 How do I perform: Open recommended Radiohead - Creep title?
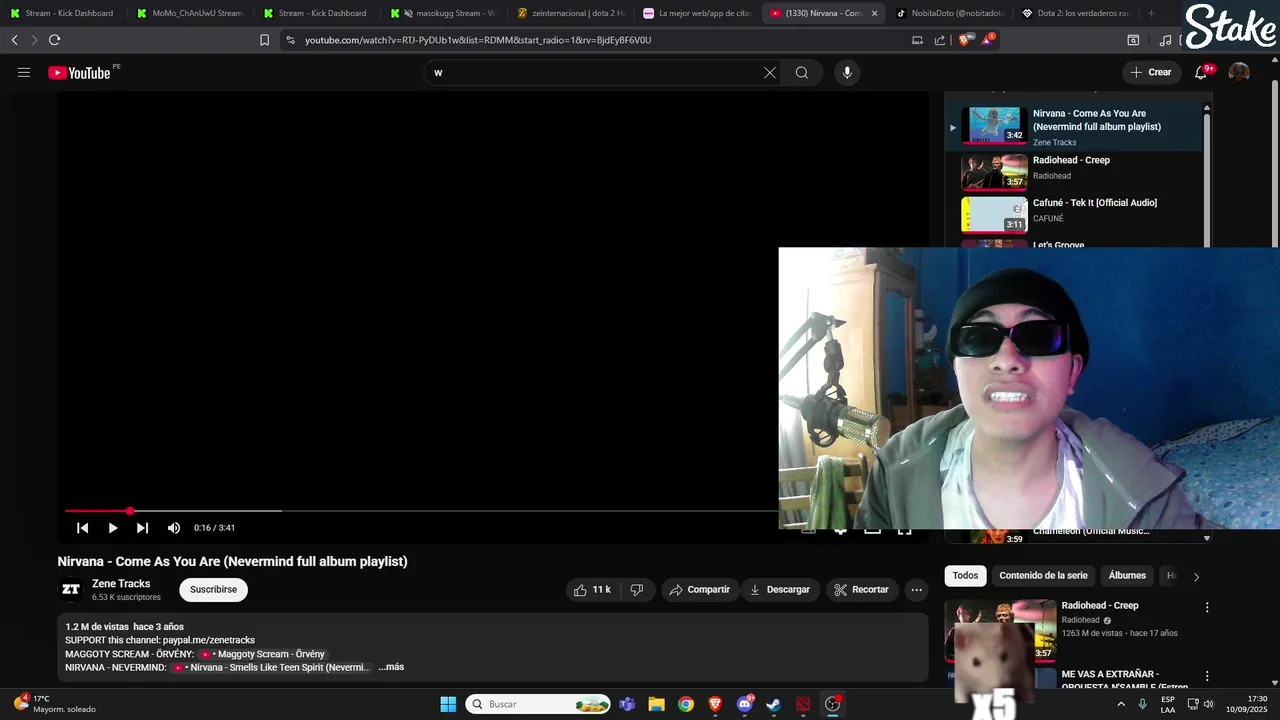(x=1100, y=606)
